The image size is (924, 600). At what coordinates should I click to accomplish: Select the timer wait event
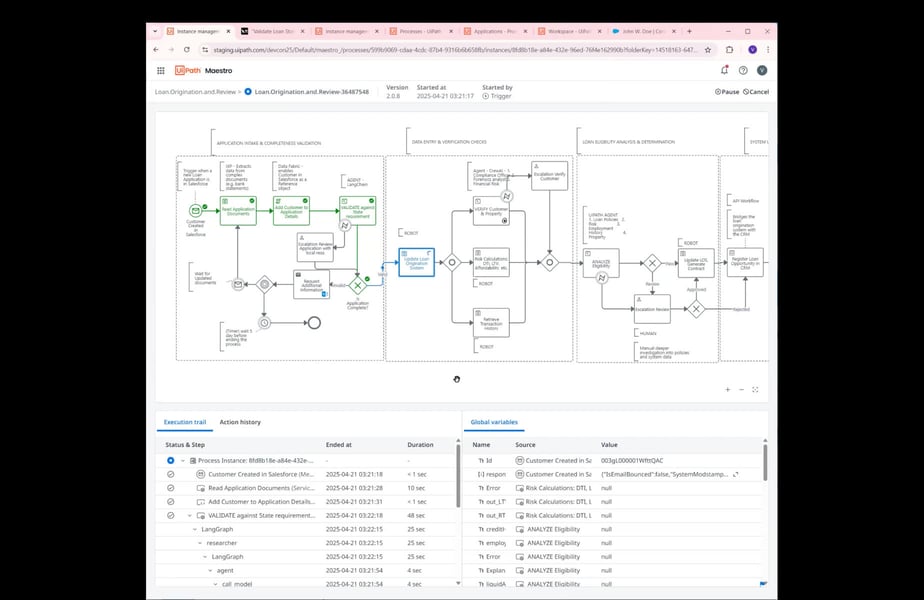click(265, 323)
